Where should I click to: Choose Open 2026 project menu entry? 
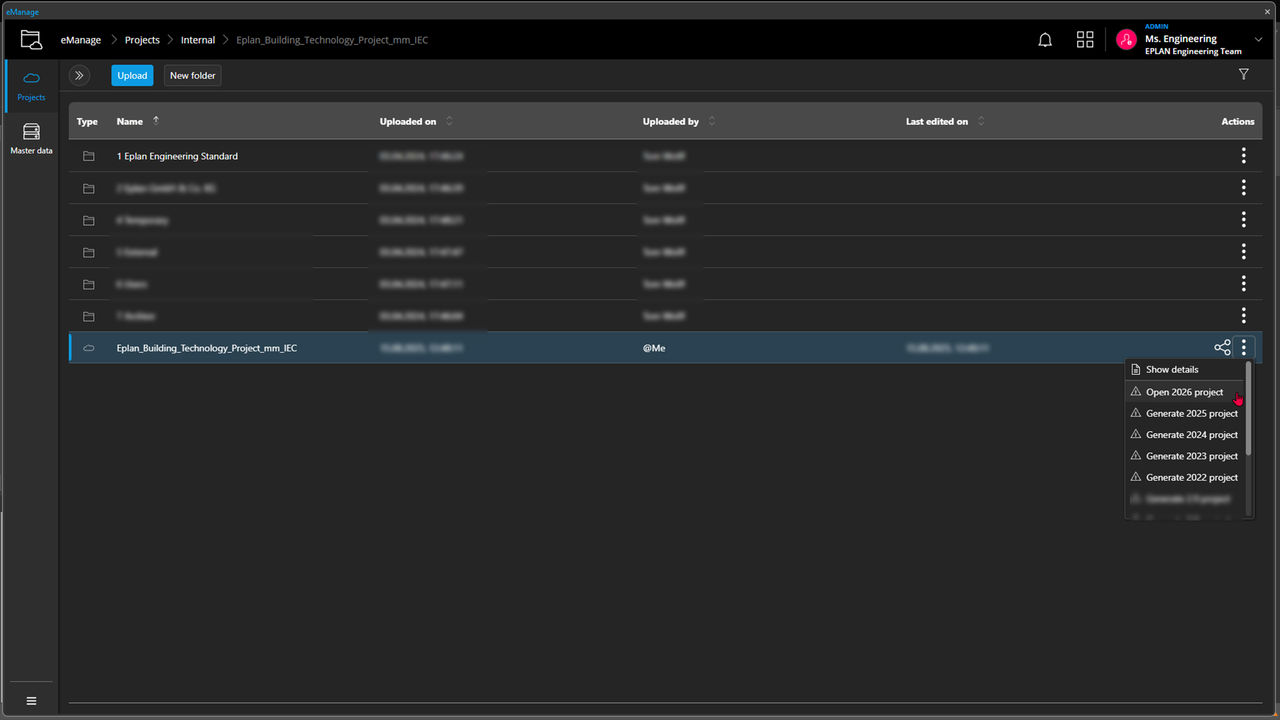tap(1184, 392)
